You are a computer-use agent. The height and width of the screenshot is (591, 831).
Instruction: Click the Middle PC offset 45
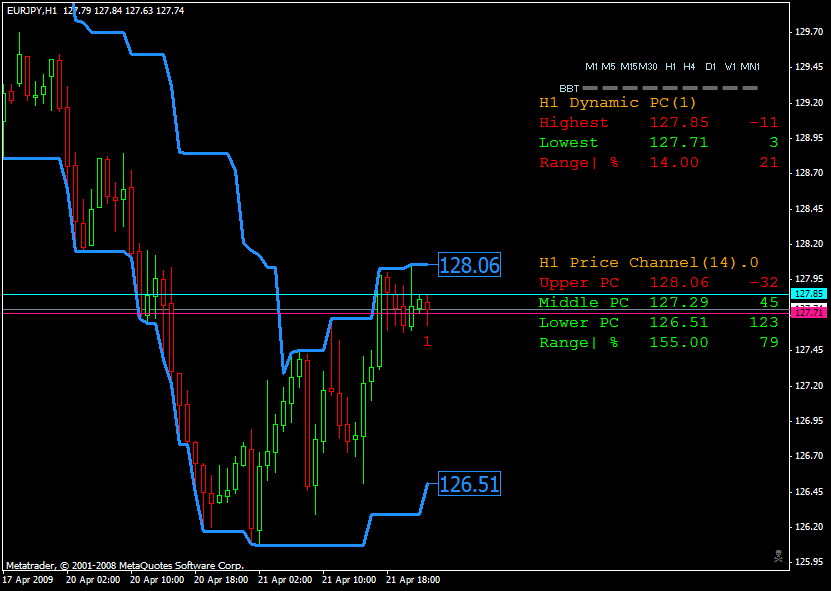tap(769, 303)
